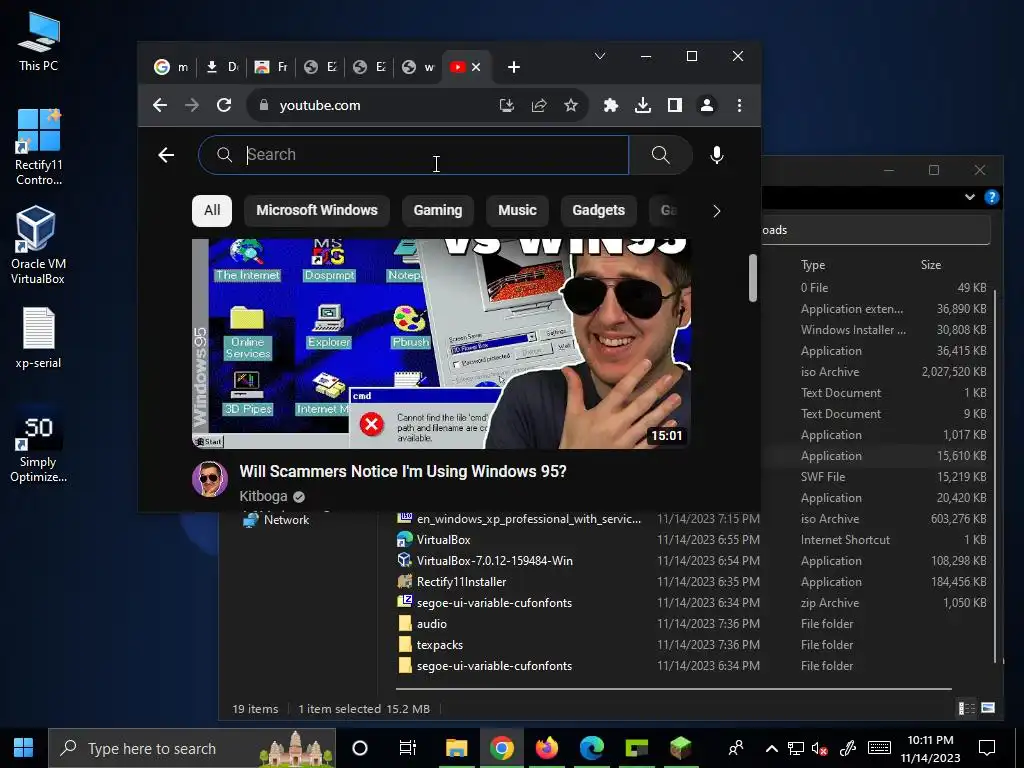Select the Gadgets filter chip
Screen dimensions: 1024x768
tap(598, 210)
